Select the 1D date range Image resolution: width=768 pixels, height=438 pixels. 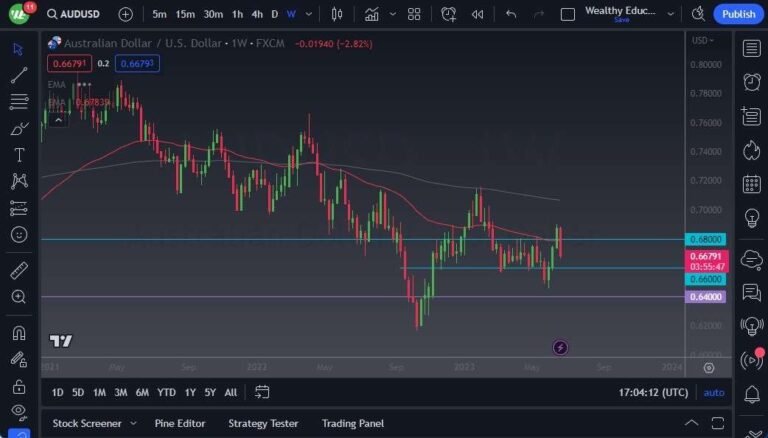coord(57,392)
